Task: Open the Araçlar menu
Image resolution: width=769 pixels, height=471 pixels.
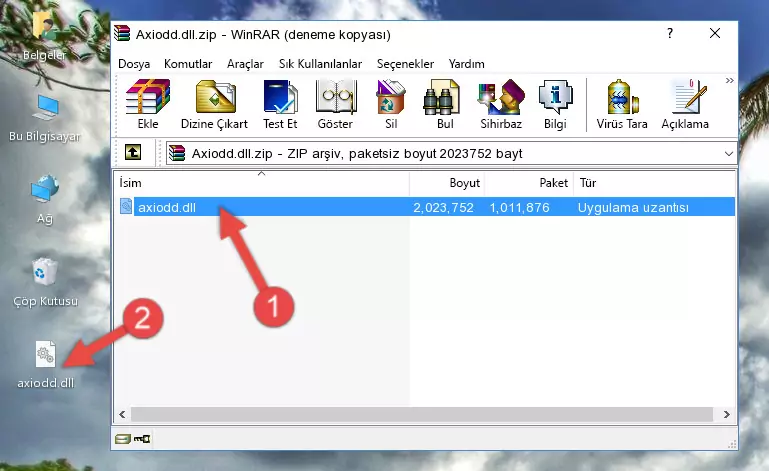Action: click(245, 64)
